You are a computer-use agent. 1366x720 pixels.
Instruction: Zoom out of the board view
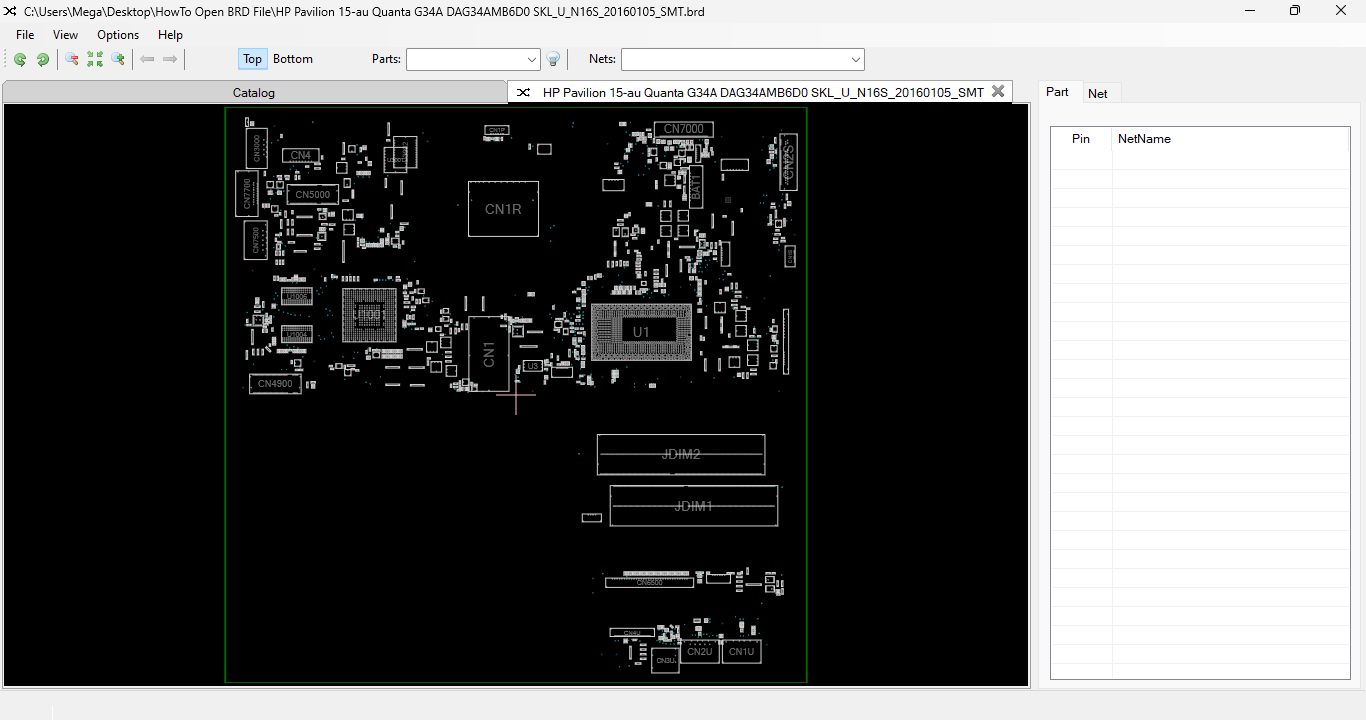(72, 60)
